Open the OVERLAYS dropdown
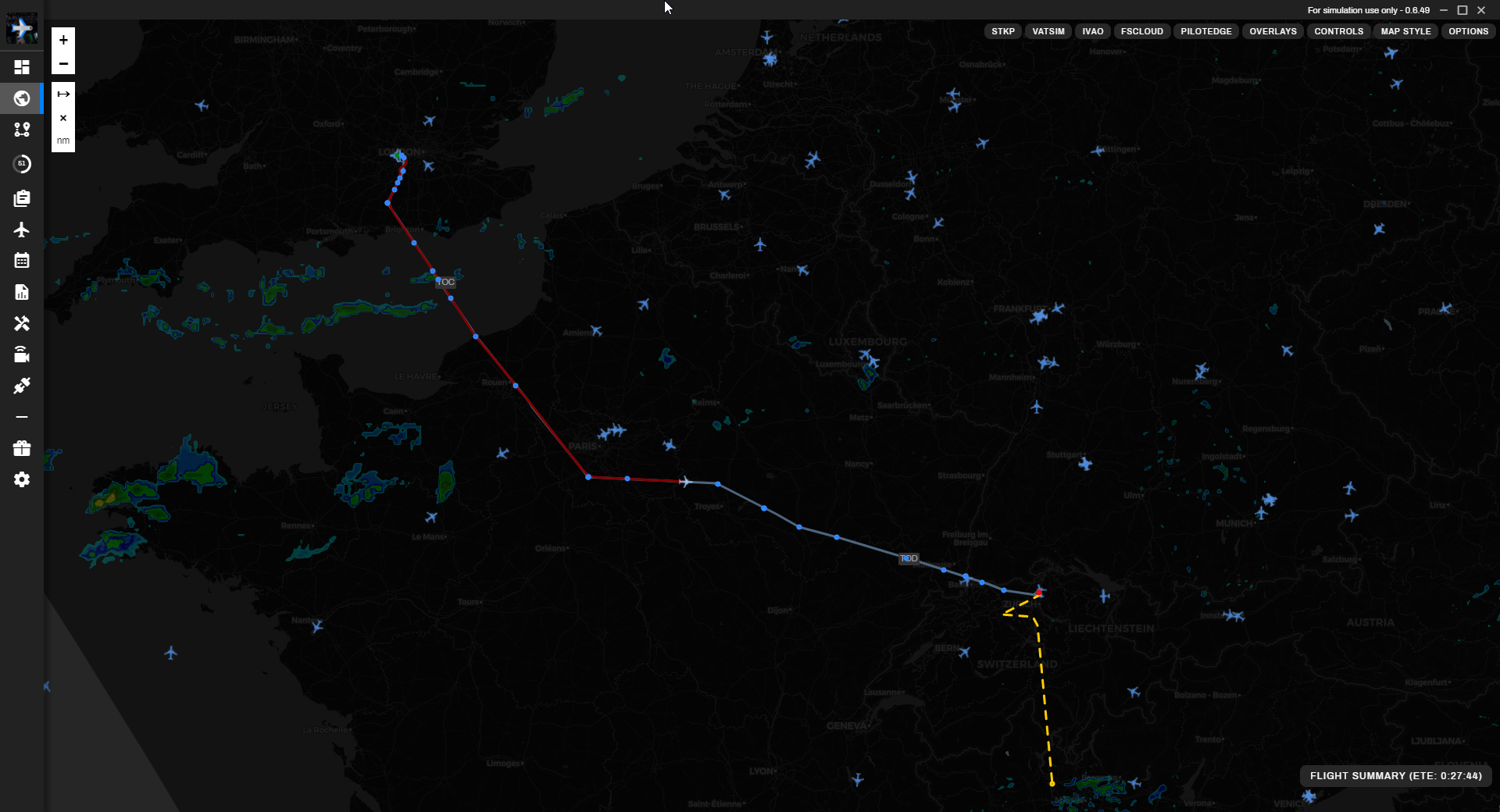1500x812 pixels. [1273, 31]
